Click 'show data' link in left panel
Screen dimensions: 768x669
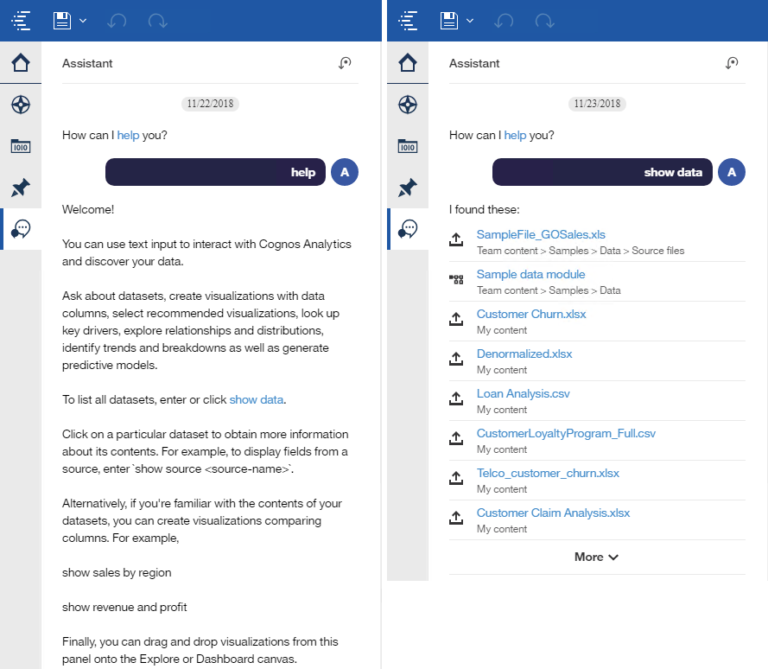tap(256, 400)
